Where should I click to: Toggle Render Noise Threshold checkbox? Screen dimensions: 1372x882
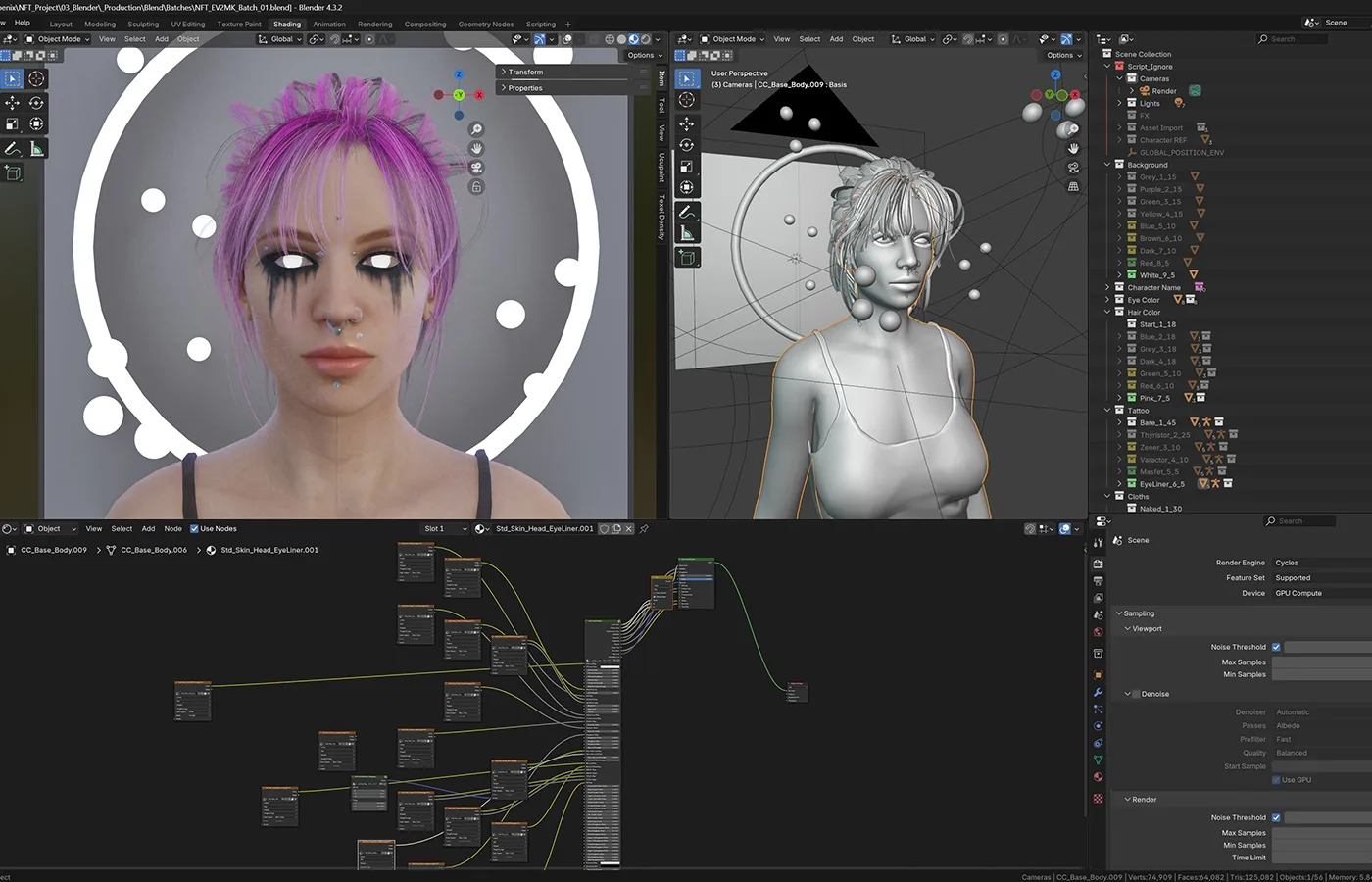pos(1276,817)
